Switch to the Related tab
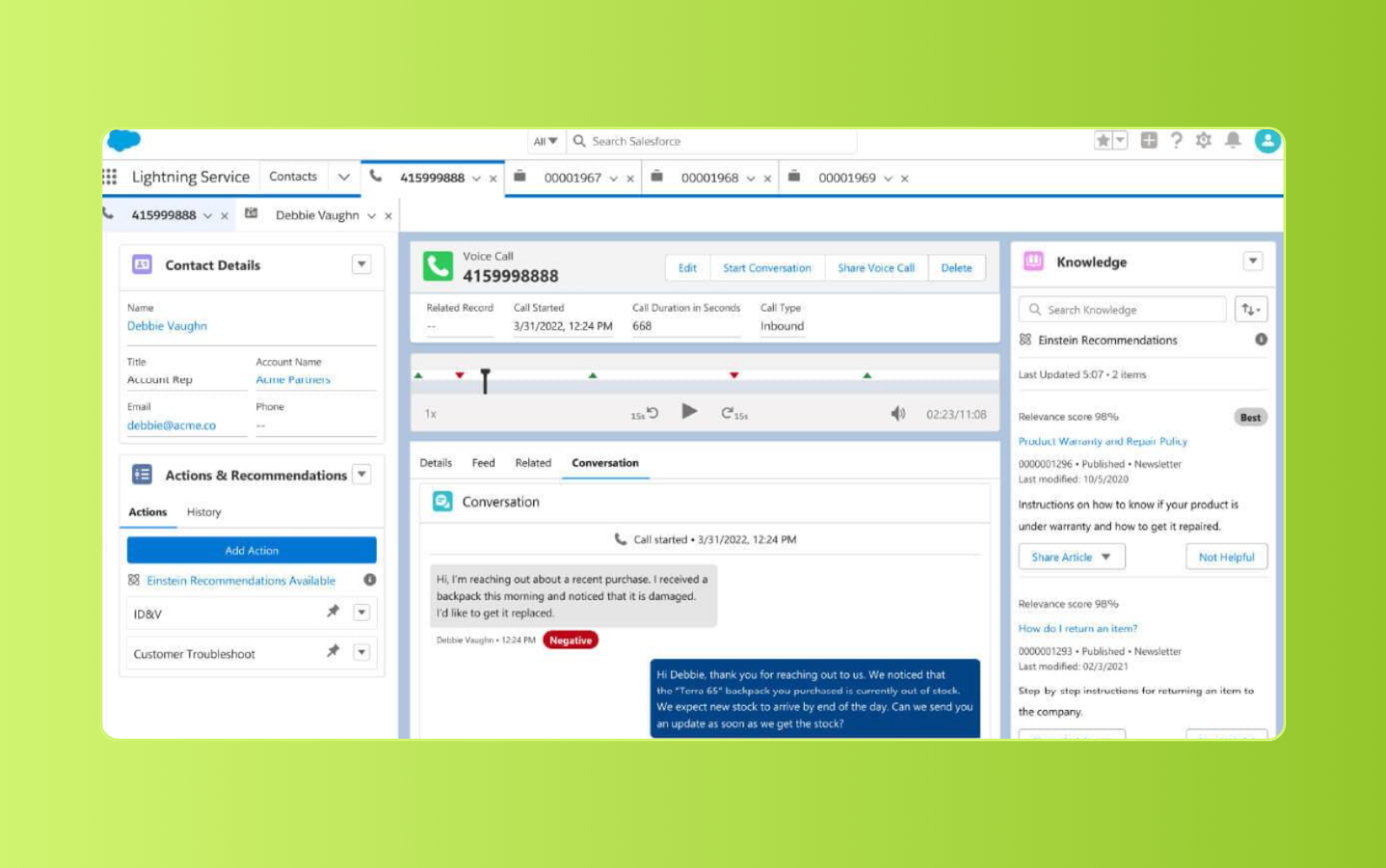The width and height of the screenshot is (1386, 868). pos(533,463)
